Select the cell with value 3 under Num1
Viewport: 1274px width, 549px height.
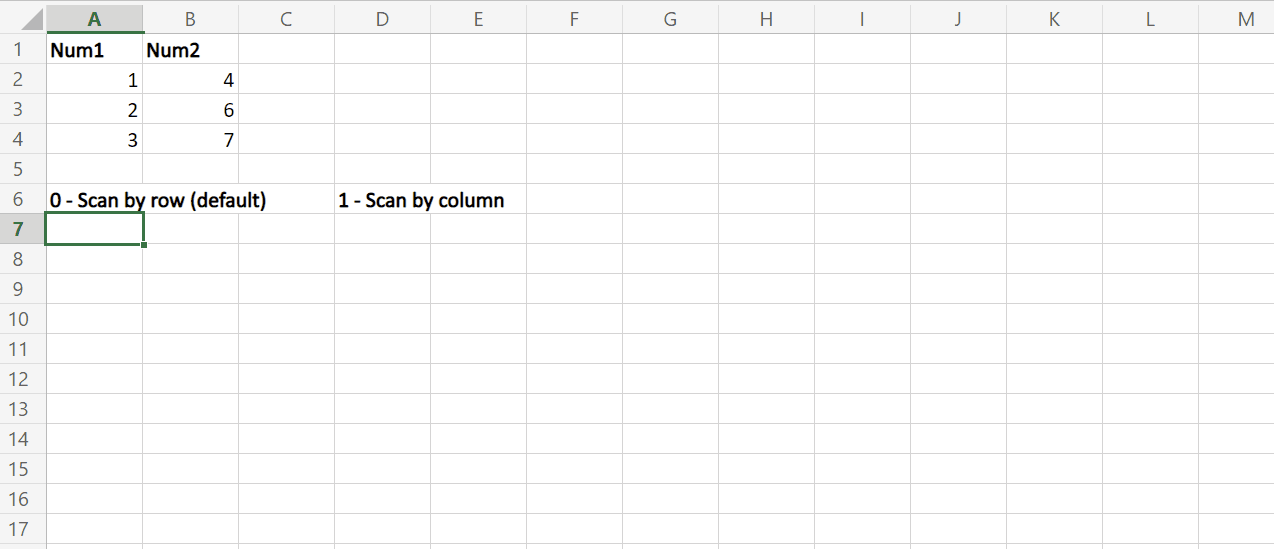94,140
